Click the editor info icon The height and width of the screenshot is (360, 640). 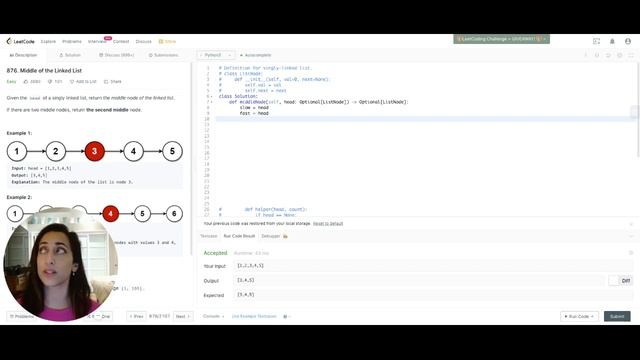pyautogui.click(x=586, y=55)
